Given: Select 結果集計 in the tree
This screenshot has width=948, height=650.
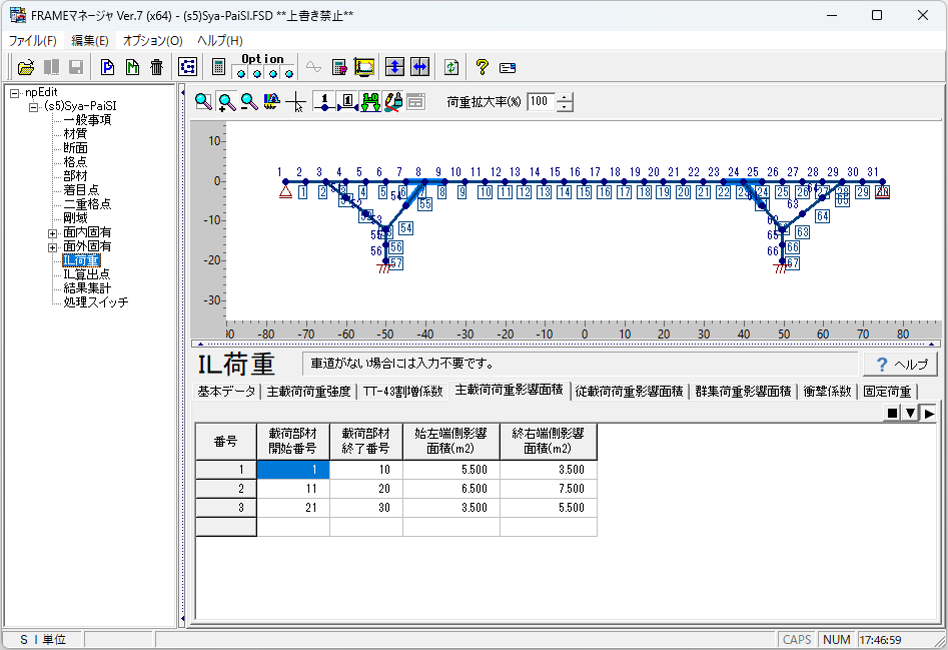Looking at the screenshot, I should click(87, 288).
